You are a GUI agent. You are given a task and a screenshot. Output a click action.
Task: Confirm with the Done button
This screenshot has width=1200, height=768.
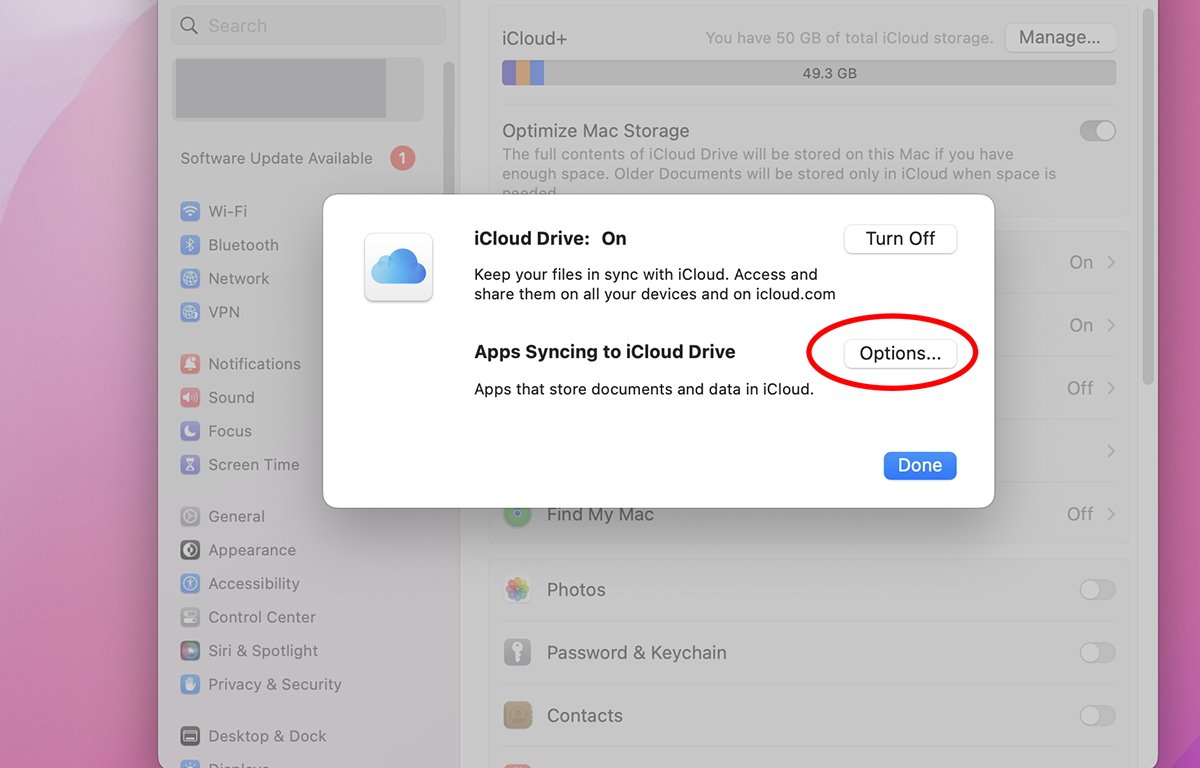[920, 465]
